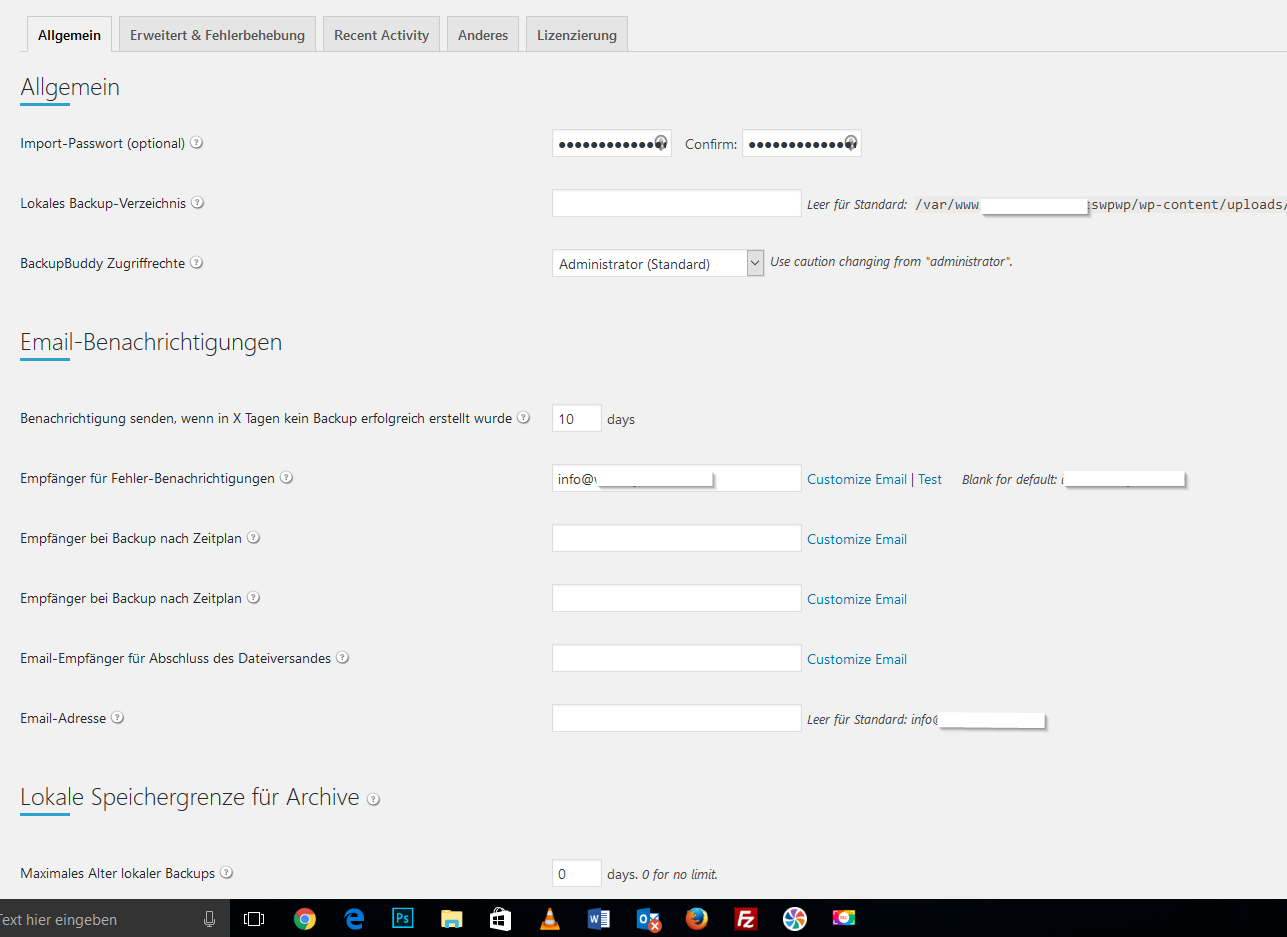The width and height of the screenshot is (1287, 937).
Task: Click Customize Email for Fehler-Benachrichtigungen
Action: (x=856, y=478)
